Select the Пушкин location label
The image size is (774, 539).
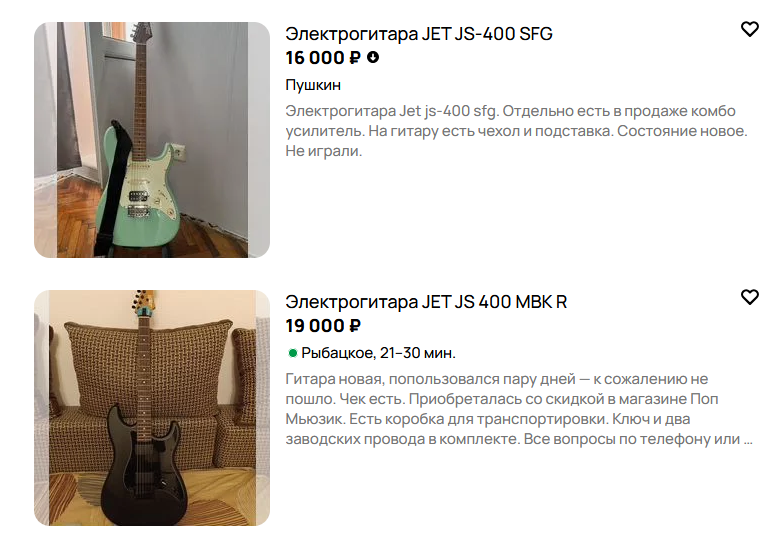click(x=313, y=85)
